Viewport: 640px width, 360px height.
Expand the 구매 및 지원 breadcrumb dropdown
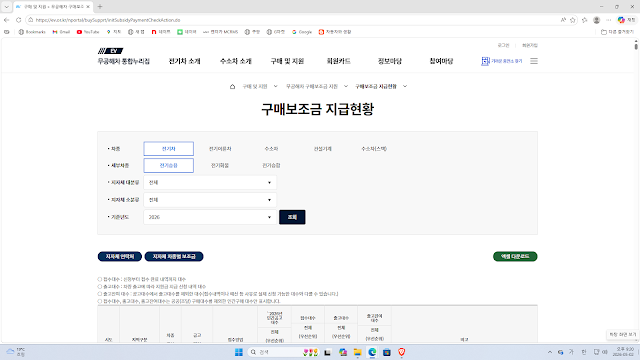coord(276,87)
